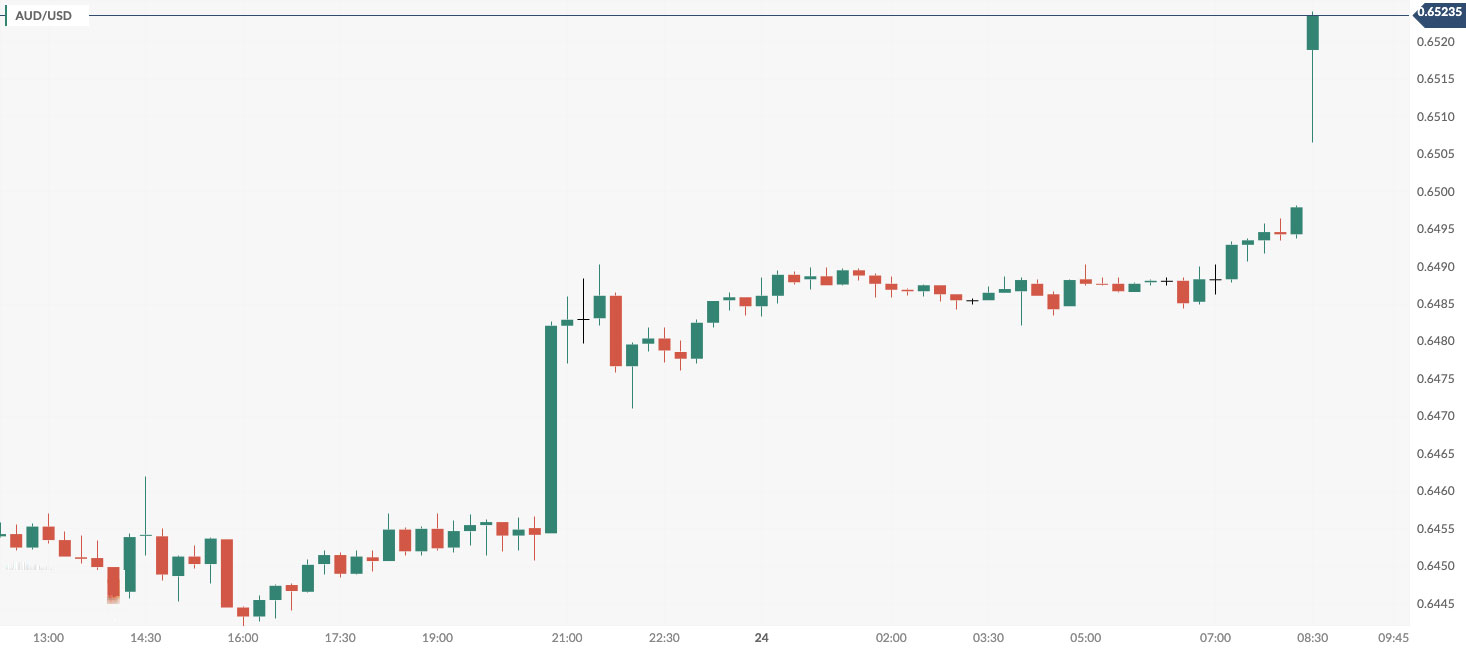Click the 13:00 time axis label
Viewport: 1466px width, 651px height.
point(49,638)
